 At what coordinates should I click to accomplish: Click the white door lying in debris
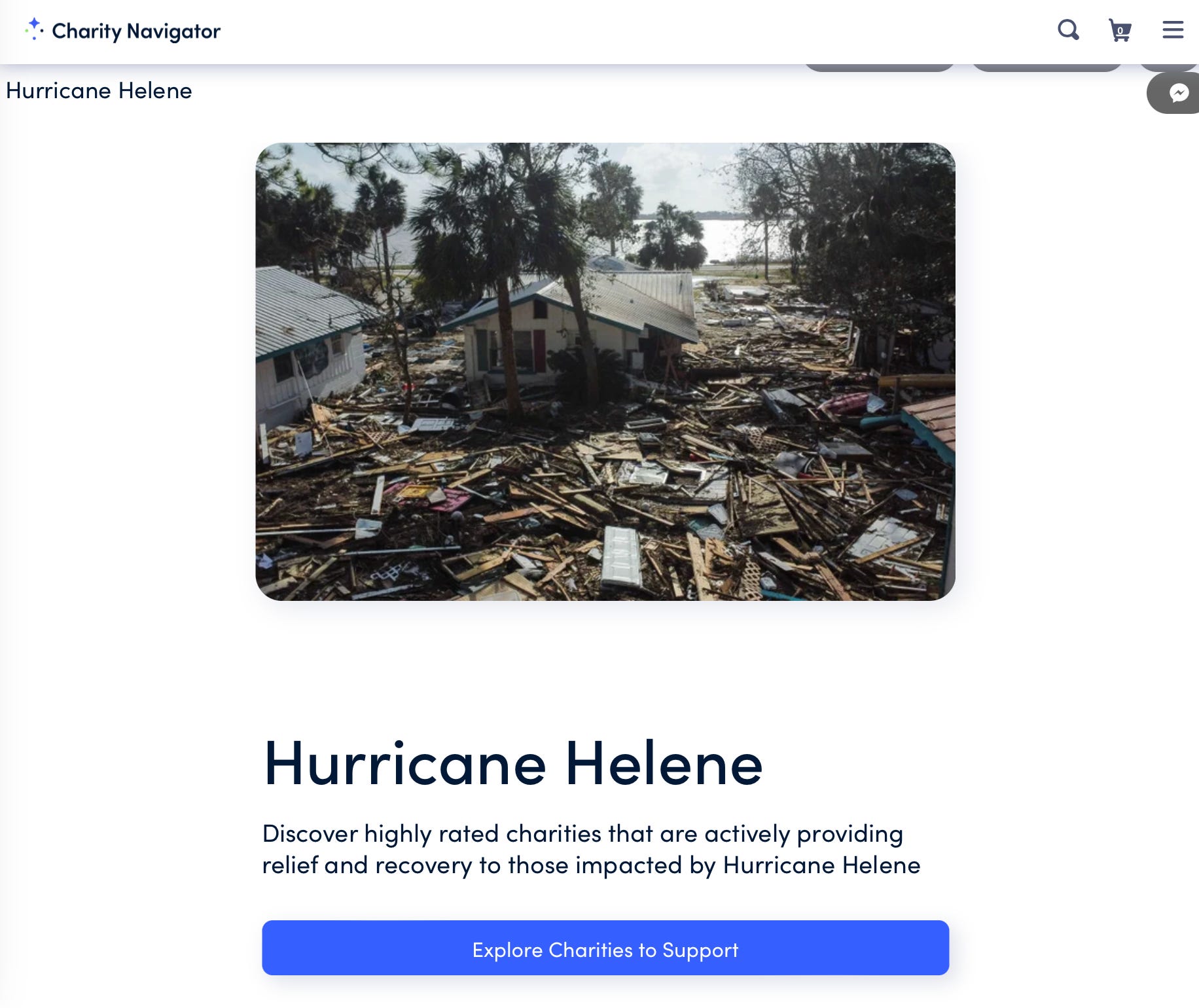[x=622, y=556]
